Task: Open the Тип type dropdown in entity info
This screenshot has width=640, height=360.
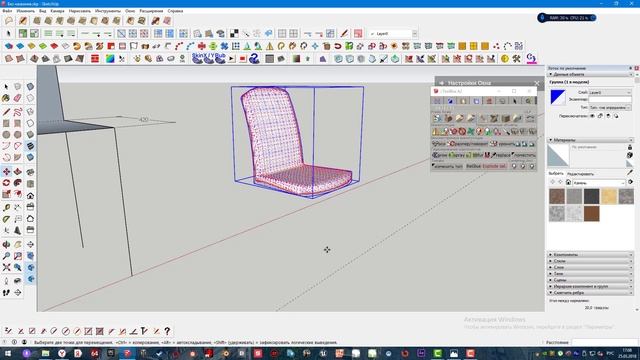Action: (x=610, y=107)
